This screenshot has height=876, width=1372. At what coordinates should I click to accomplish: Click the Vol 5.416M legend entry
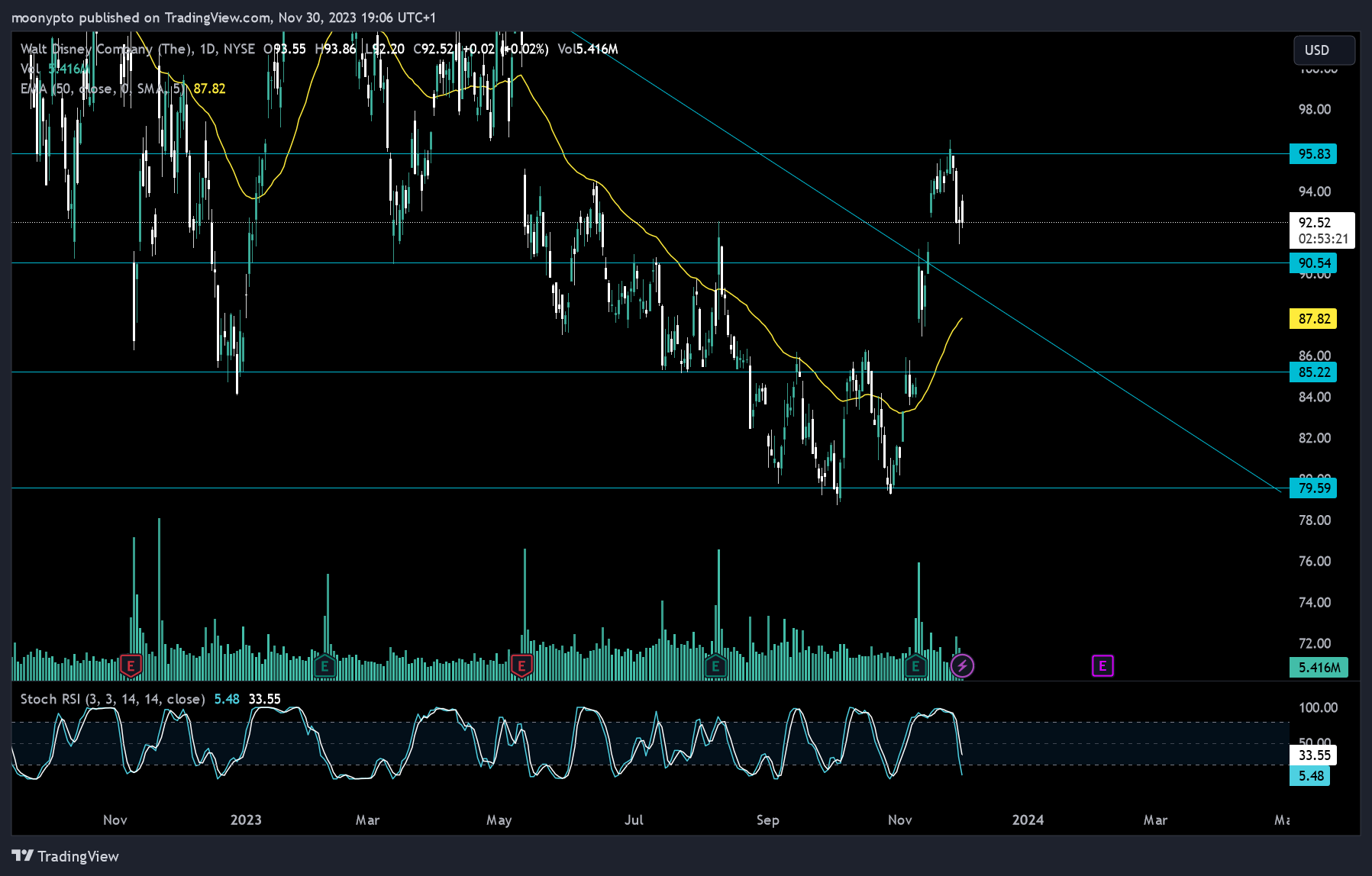point(55,69)
